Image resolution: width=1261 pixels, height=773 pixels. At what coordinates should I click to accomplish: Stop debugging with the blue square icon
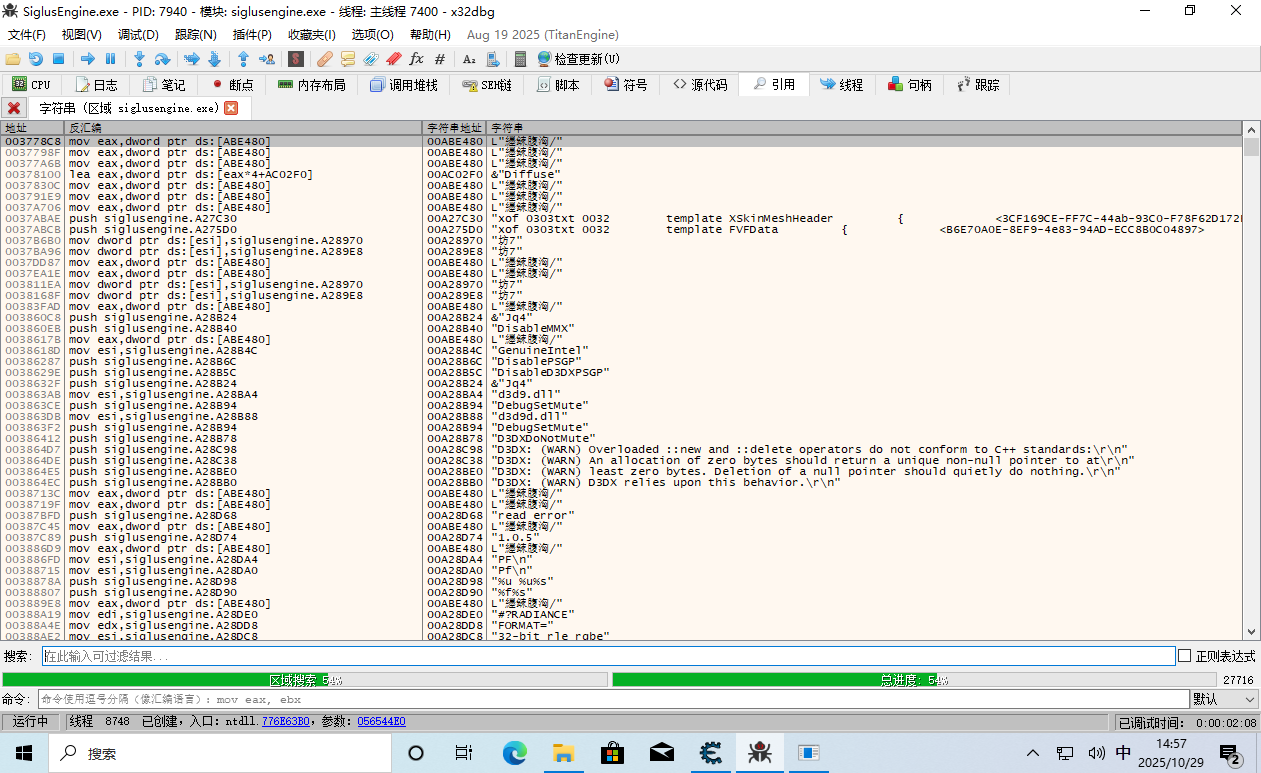pos(58,59)
